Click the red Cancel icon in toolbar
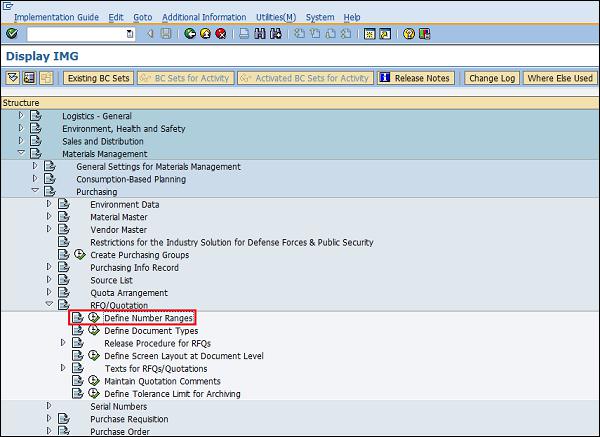The image size is (600, 437). [x=220, y=34]
